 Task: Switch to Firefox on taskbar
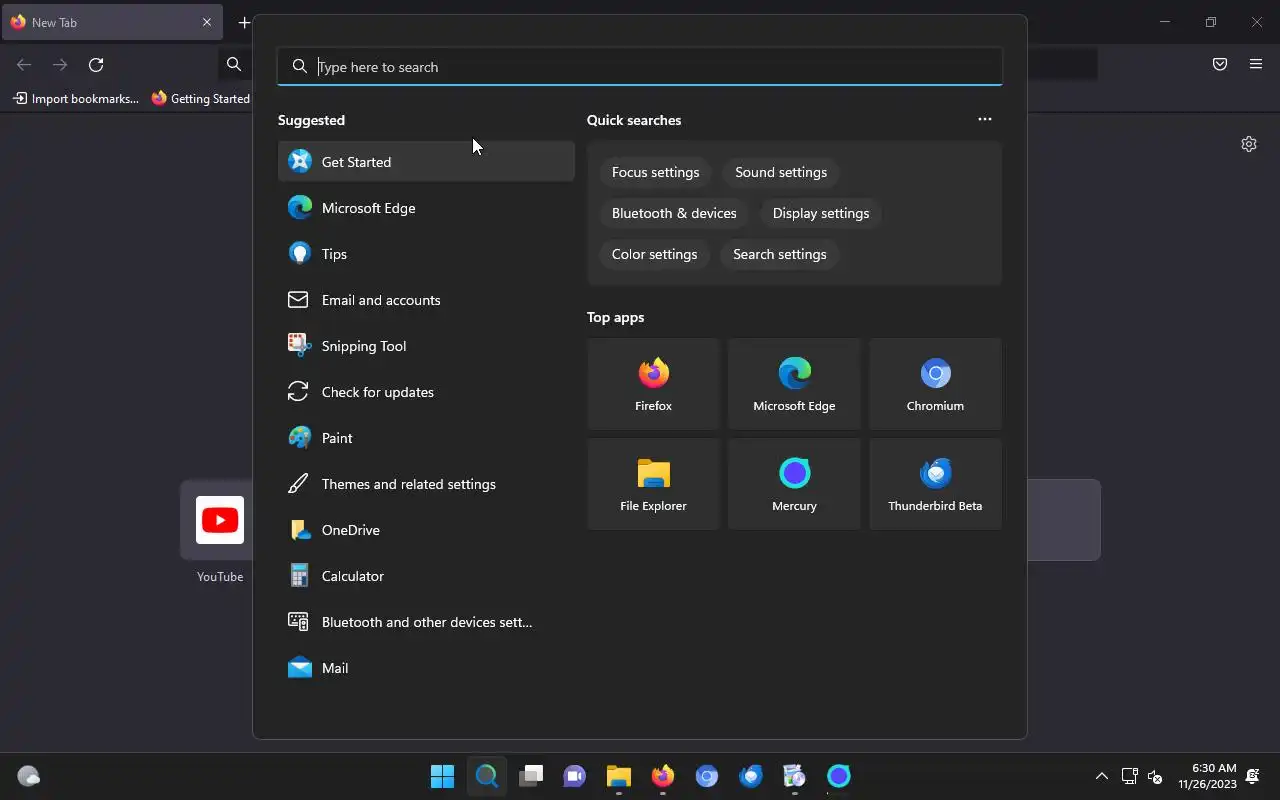(x=662, y=776)
